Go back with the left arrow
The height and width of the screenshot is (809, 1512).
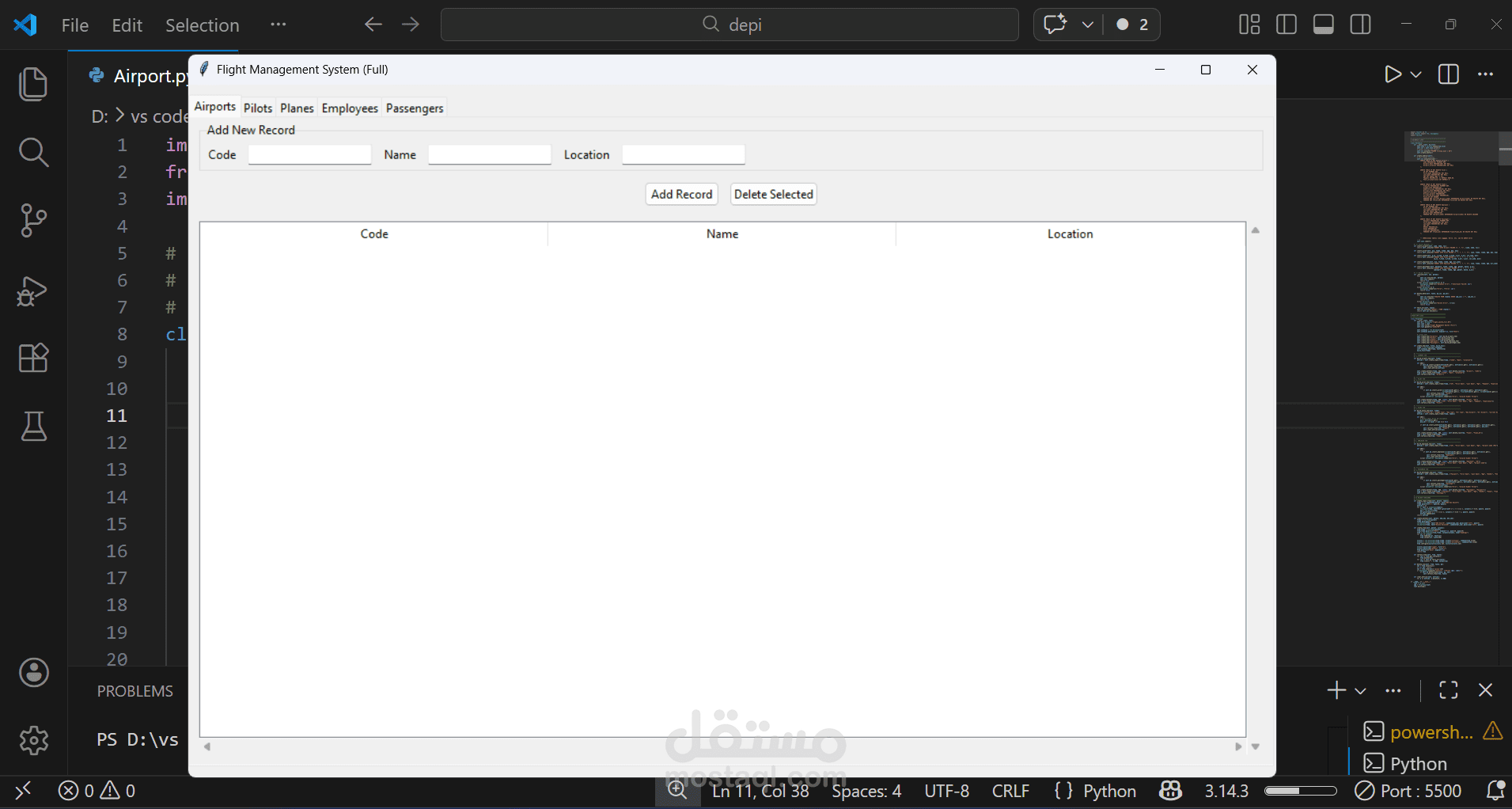coord(373,25)
